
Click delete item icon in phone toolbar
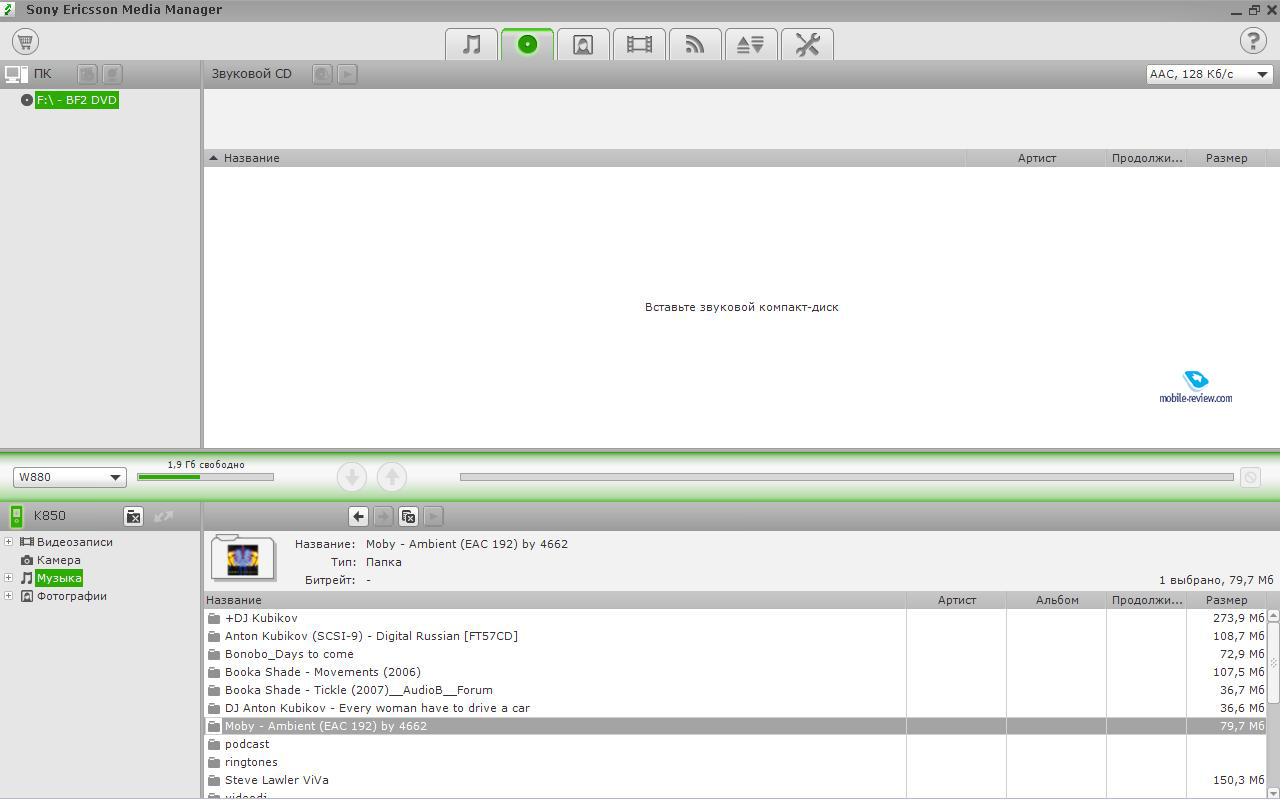coord(408,516)
